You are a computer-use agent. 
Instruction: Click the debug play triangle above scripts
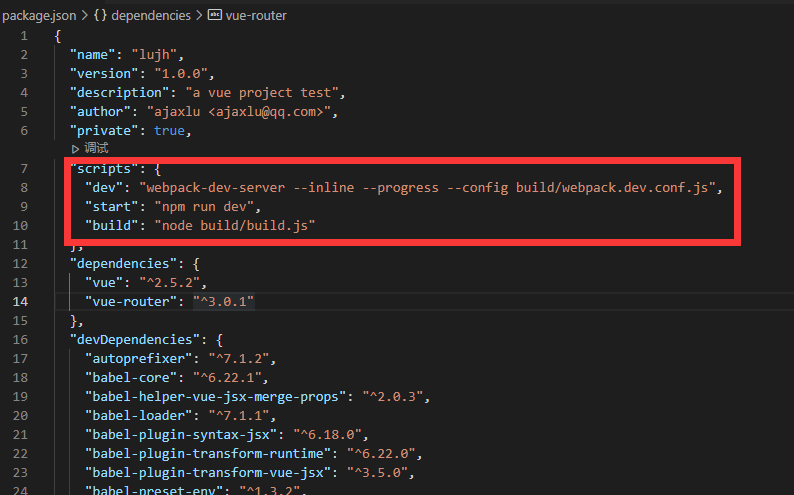point(75,149)
